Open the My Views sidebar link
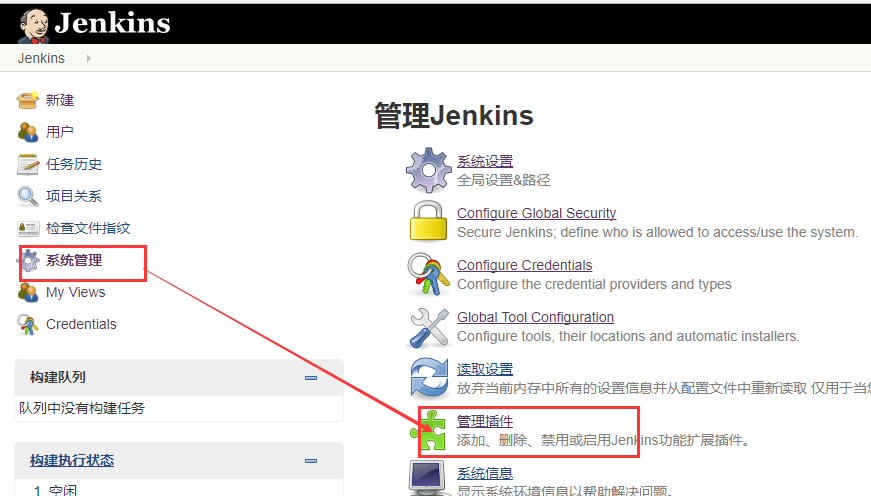This screenshot has height=496, width=871. 76,292
